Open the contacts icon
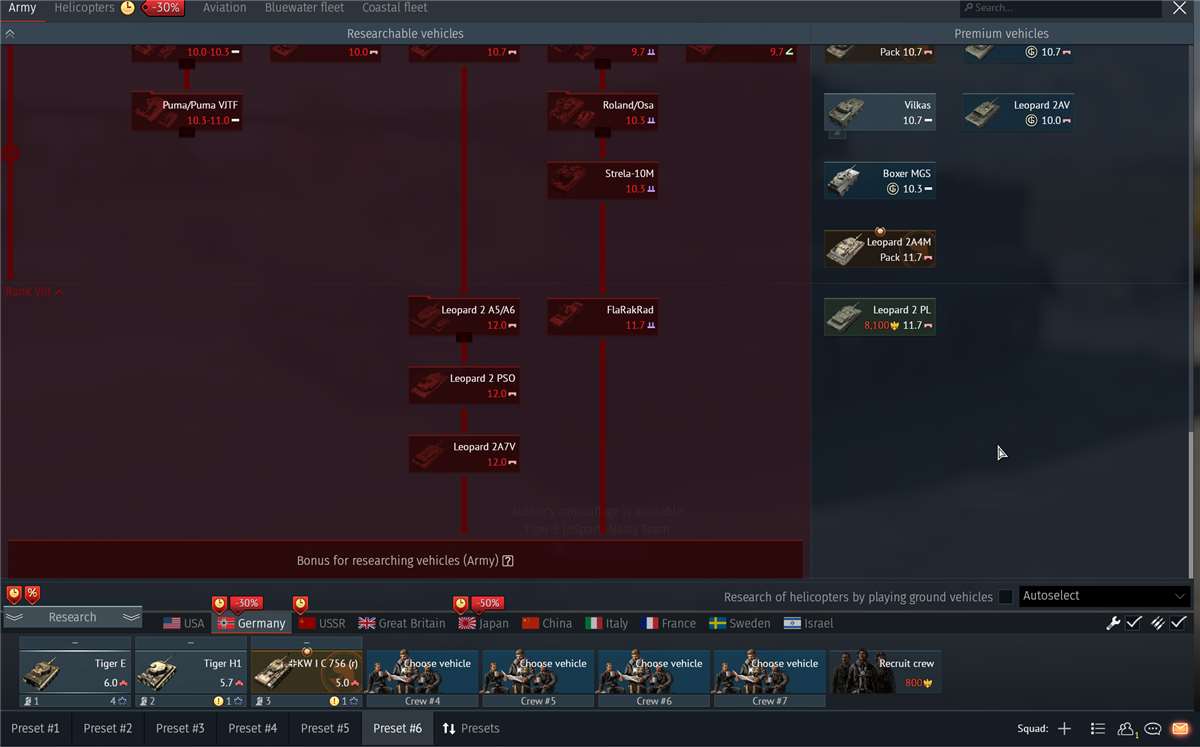This screenshot has height=747, width=1200. click(1127, 729)
